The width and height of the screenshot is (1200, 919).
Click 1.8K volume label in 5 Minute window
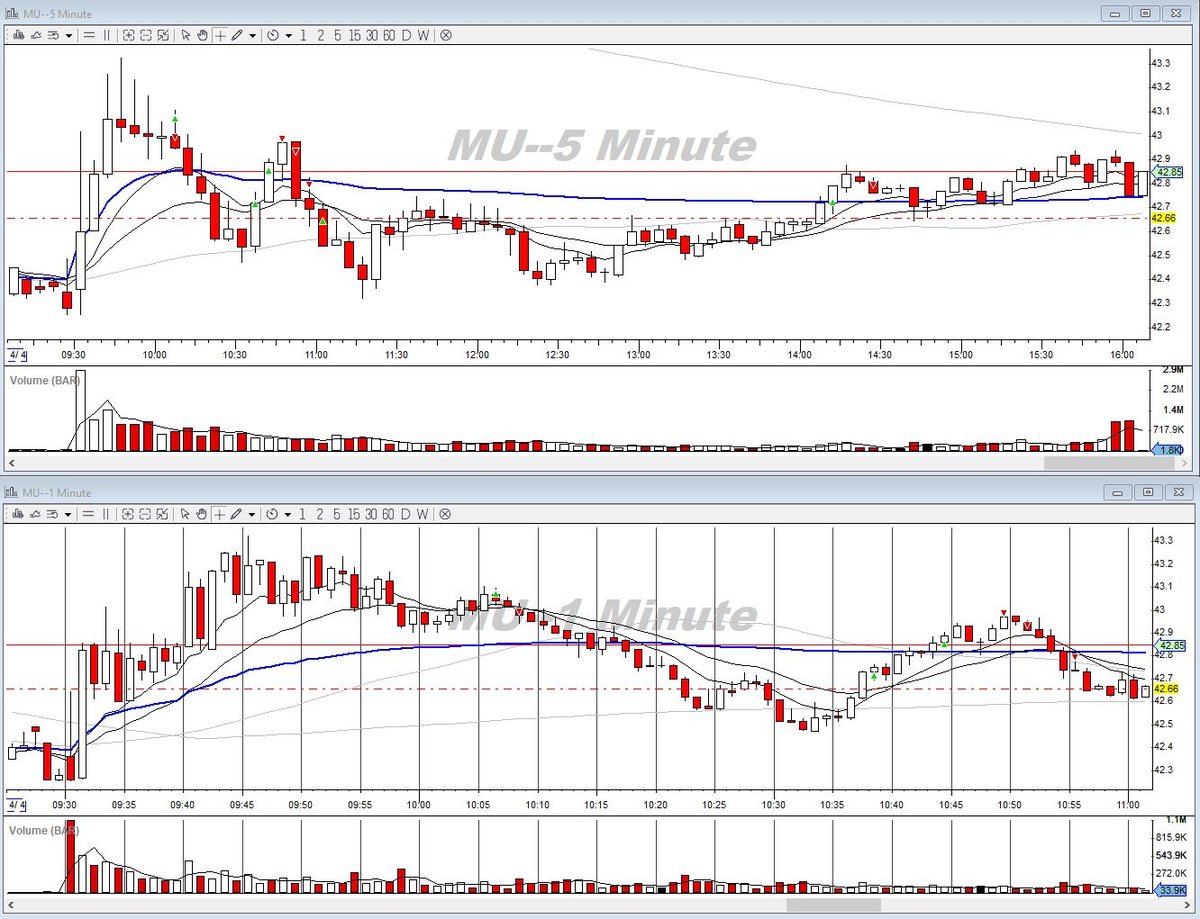click(1168, 451)
